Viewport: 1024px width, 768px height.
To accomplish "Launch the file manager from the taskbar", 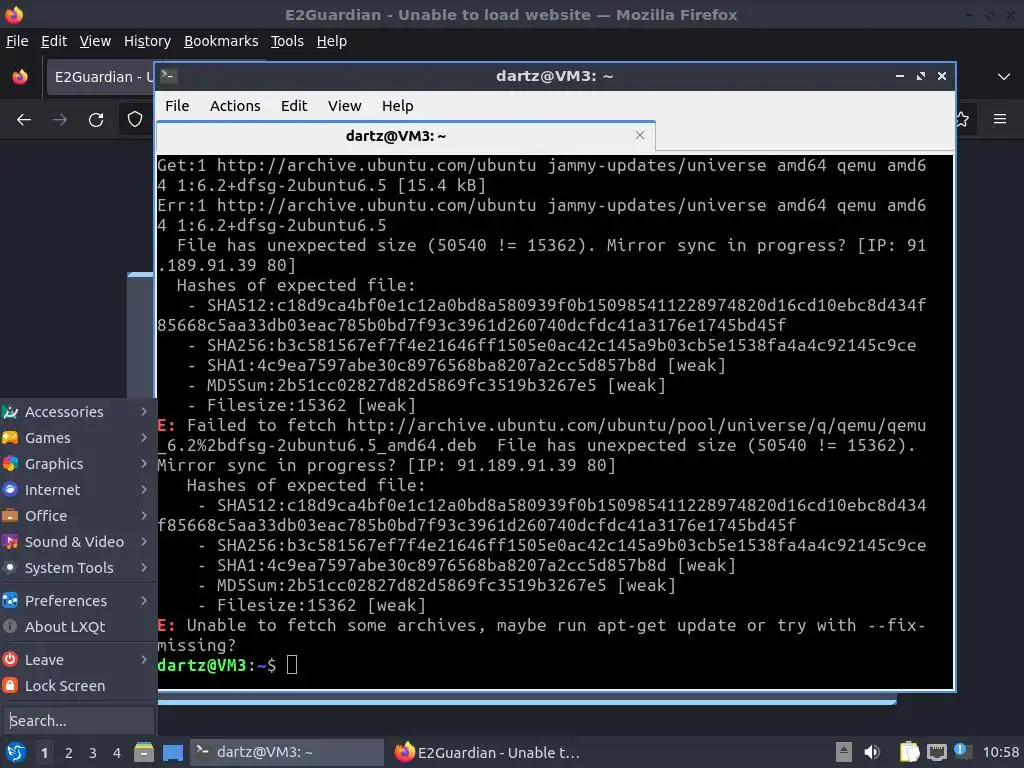I will click(144, 752).
